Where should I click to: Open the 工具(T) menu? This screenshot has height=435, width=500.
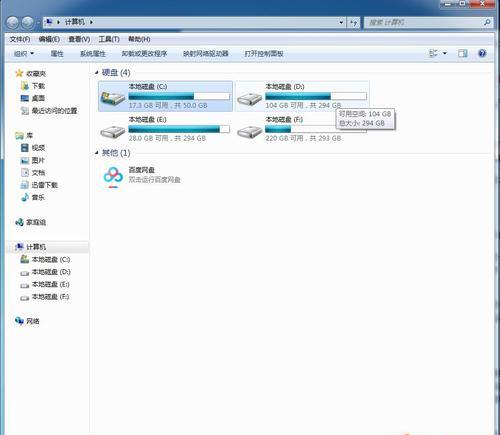pos(109,39)
